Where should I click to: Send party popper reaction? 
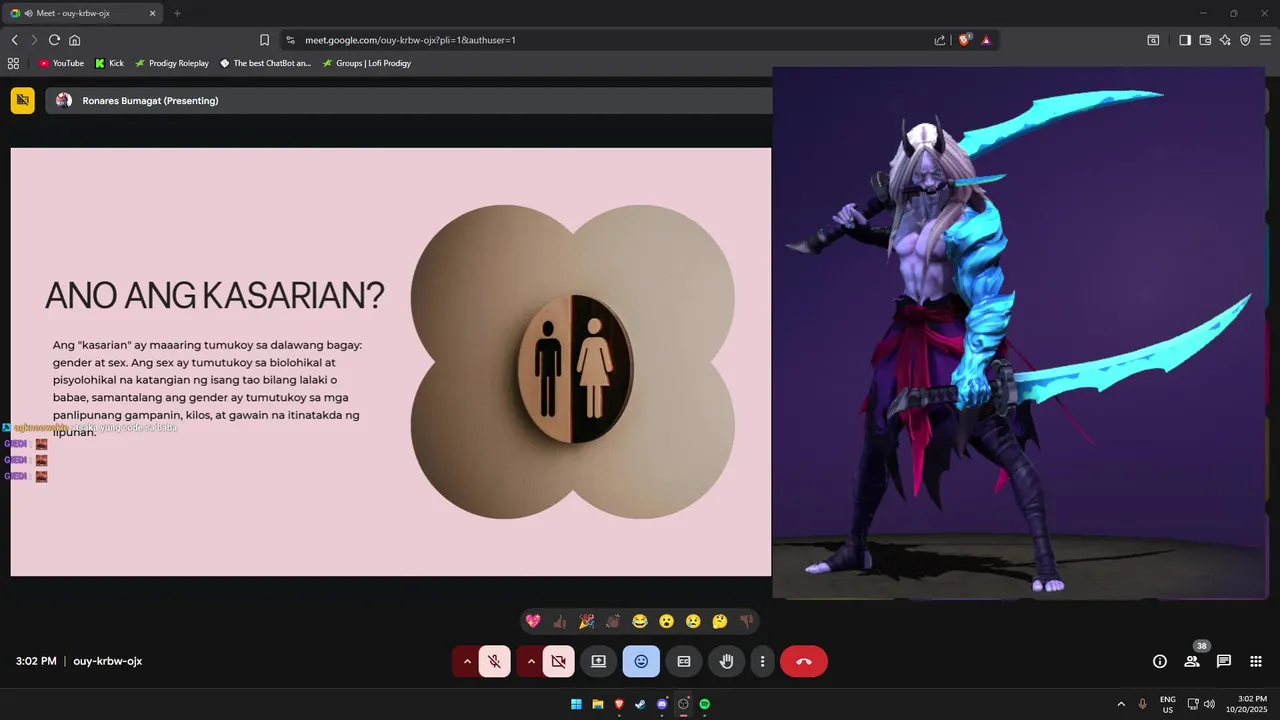(586, 621)
